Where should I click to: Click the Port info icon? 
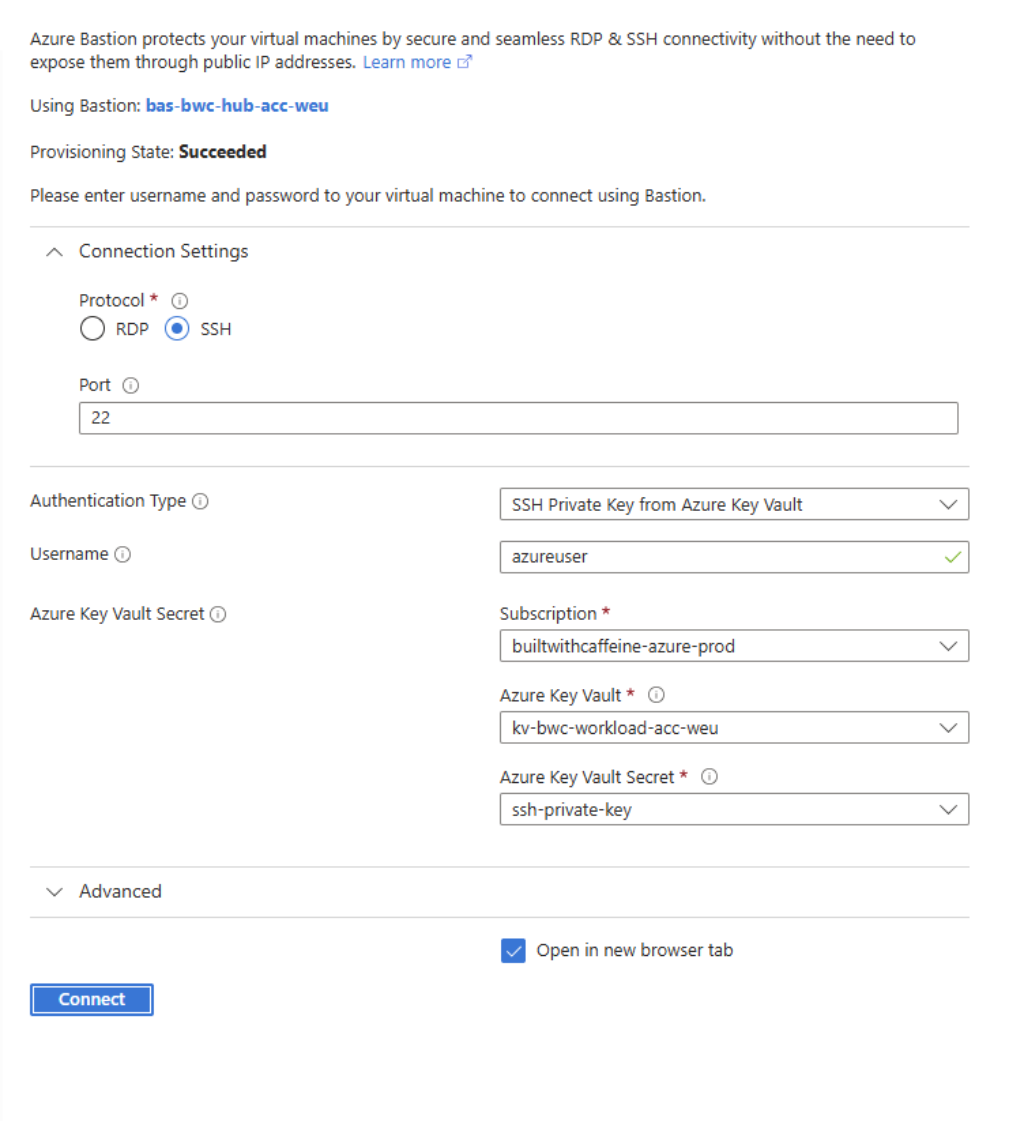tap(131, 384)
